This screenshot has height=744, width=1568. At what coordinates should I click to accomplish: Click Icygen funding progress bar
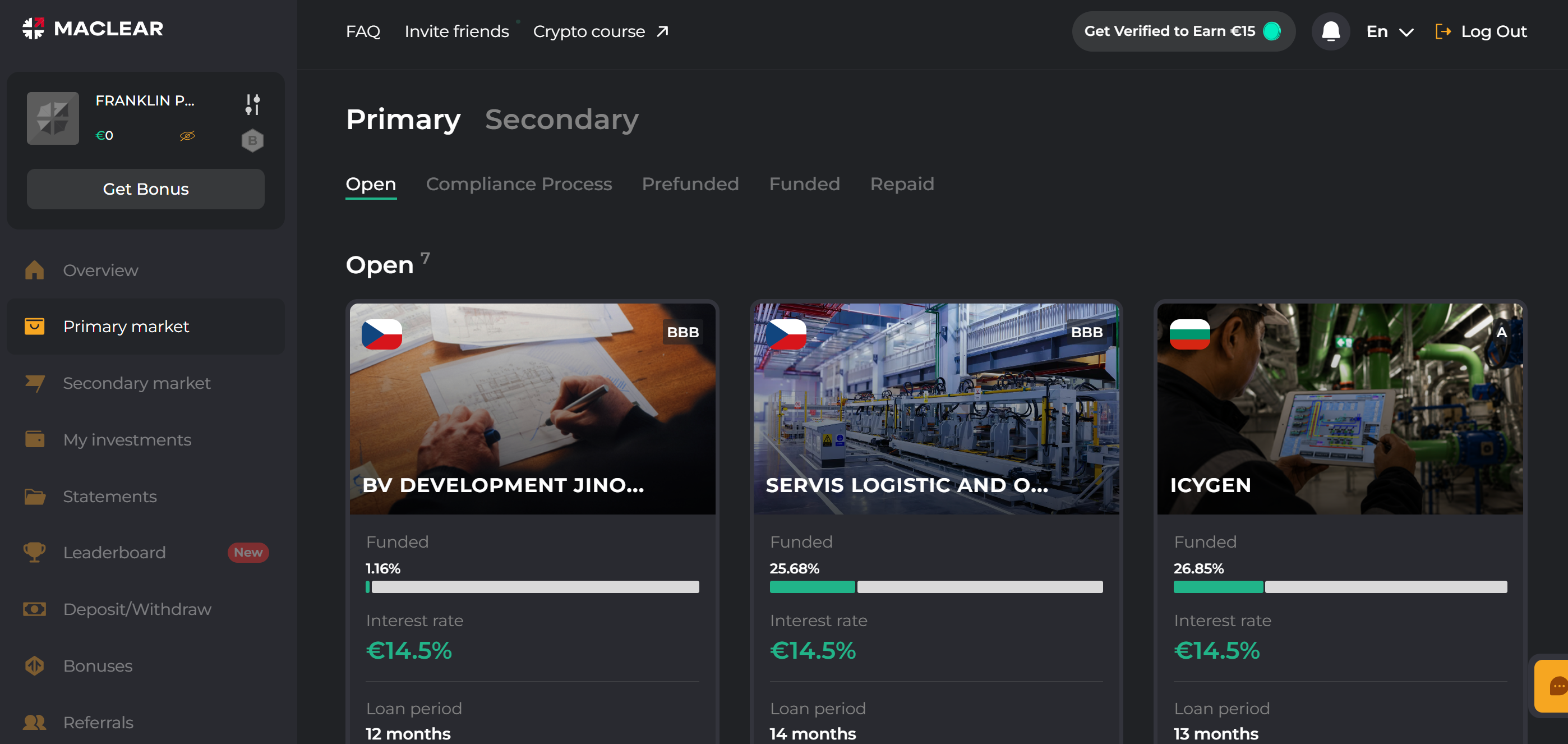tap(1340, 587)
